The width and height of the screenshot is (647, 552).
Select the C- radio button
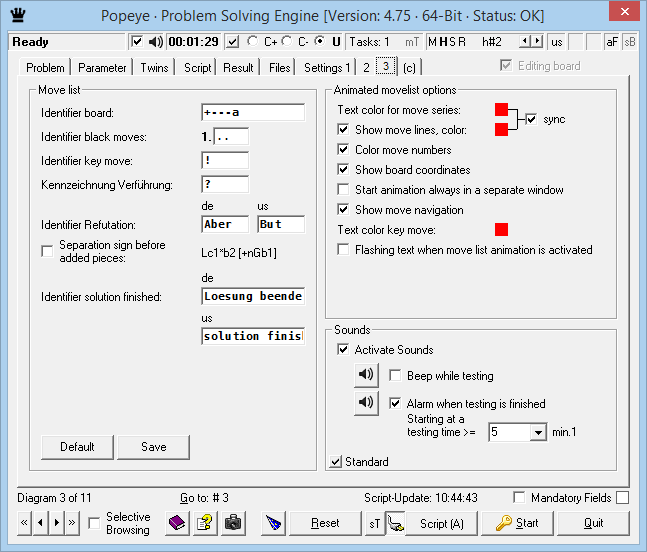coord(287,41)
